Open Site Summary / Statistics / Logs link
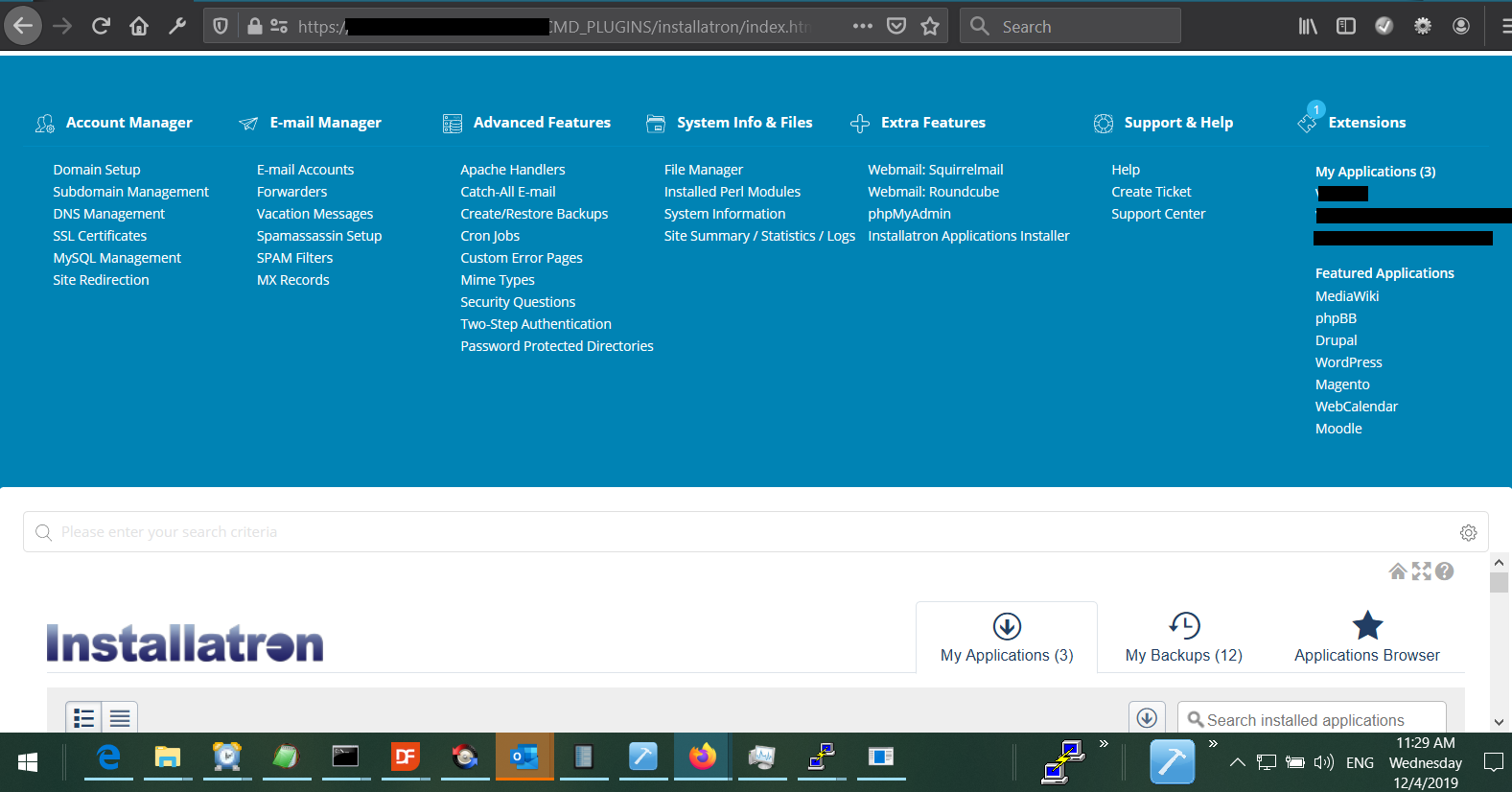The width and height of the screenshot is (1512, 792). click(759, 235)
